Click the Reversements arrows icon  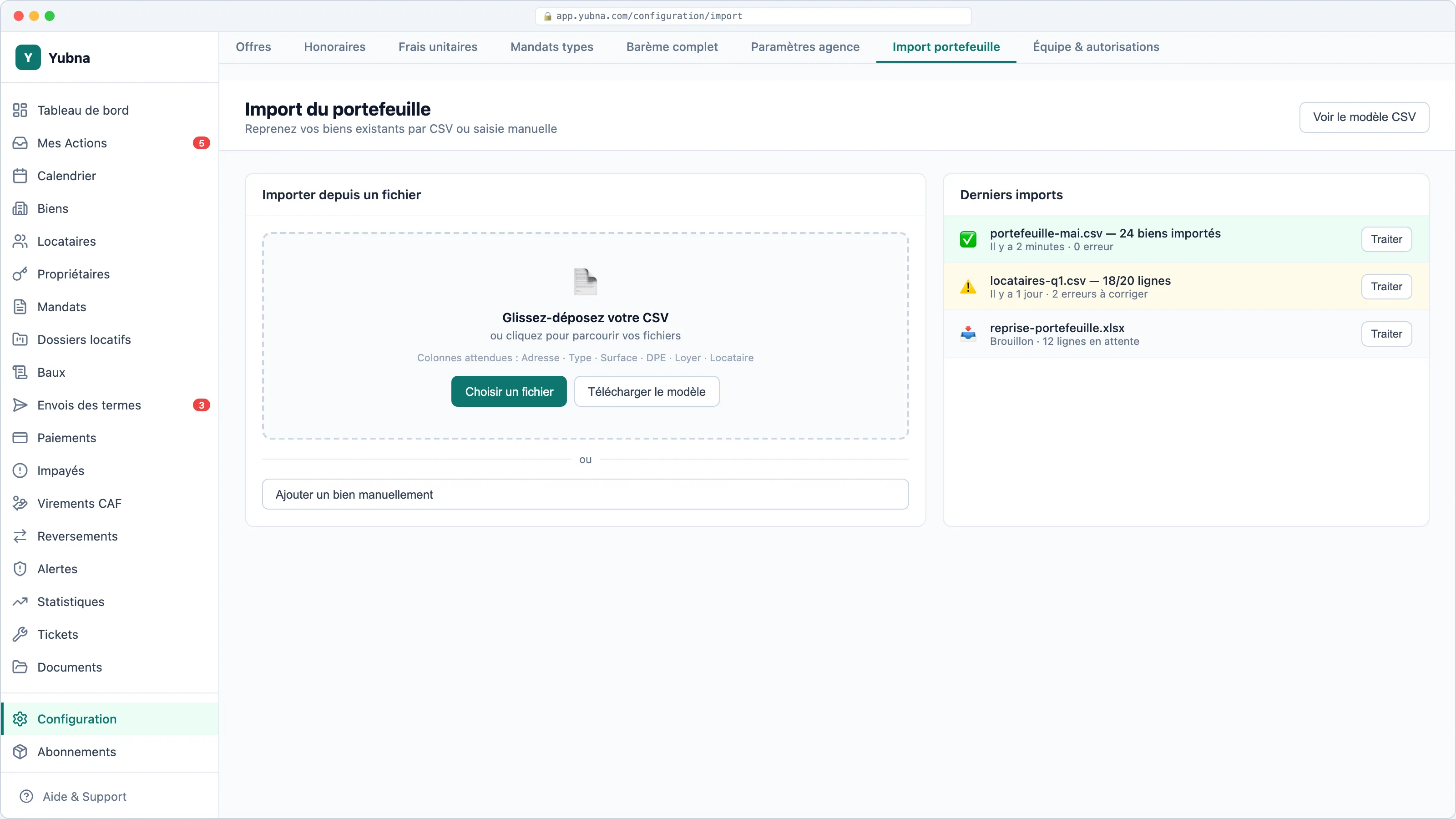coord(20,536)
